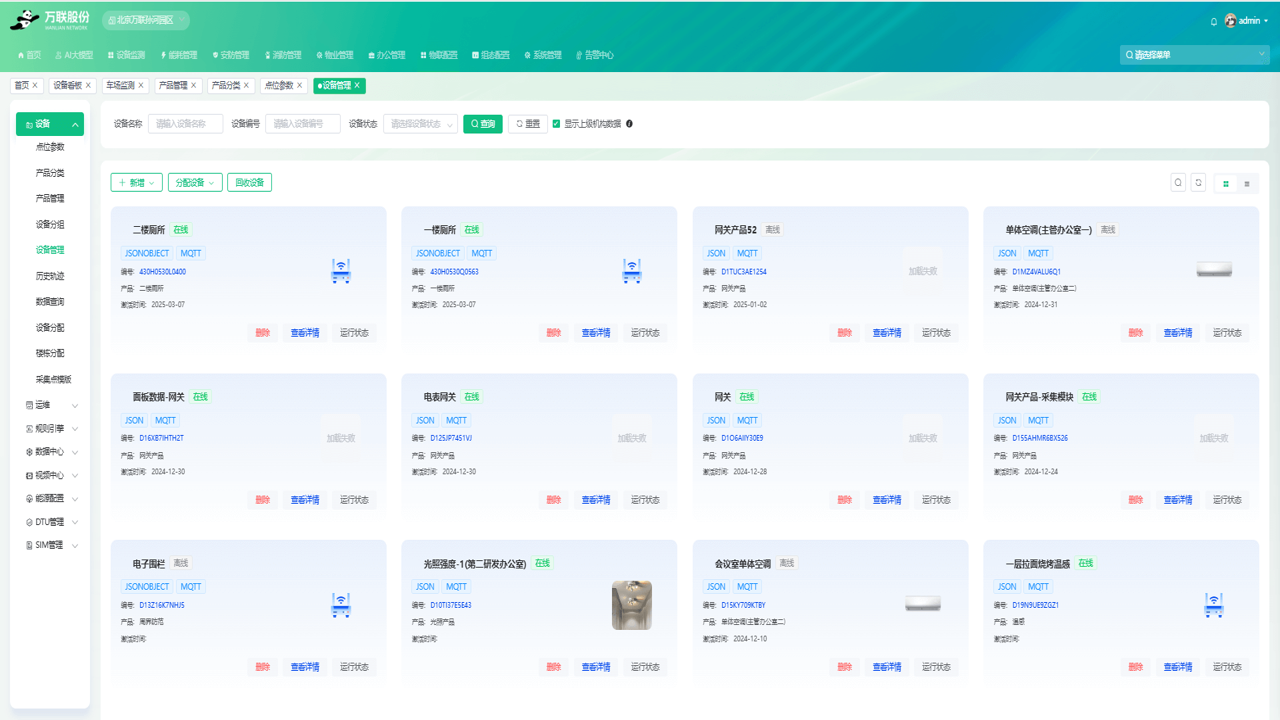Close the 车场监测 tab
Viewport: 1280px width, 720px height.
click(x=141, y=85)
